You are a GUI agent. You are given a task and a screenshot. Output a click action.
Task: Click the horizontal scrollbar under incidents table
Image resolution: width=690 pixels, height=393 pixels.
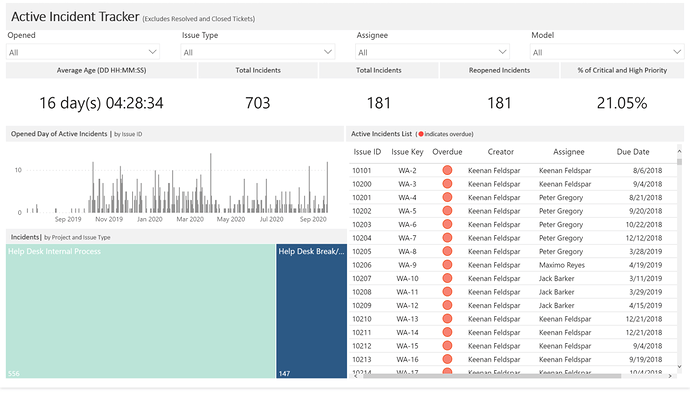[492, 376]
